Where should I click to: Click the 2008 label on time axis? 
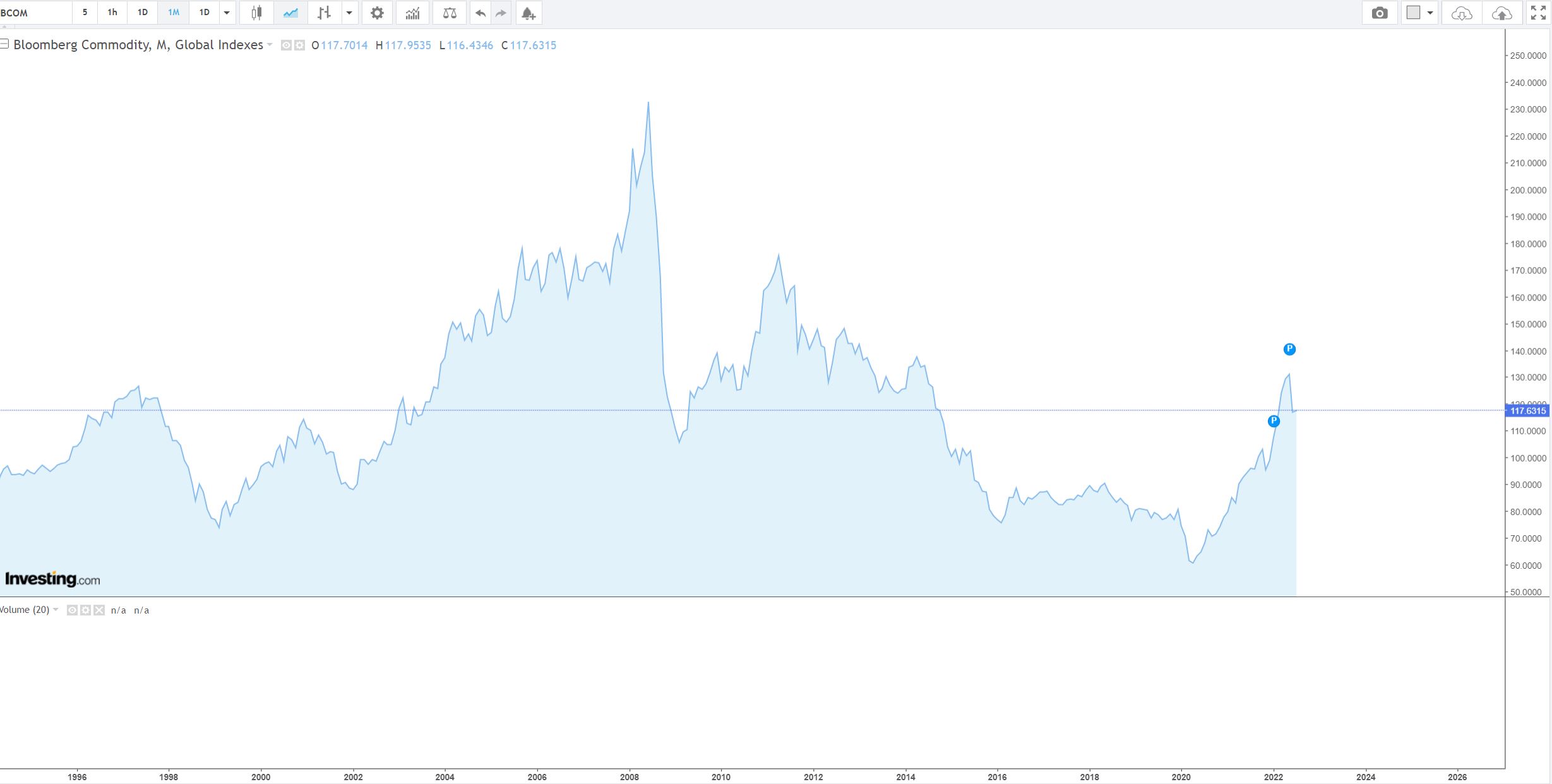629,777
